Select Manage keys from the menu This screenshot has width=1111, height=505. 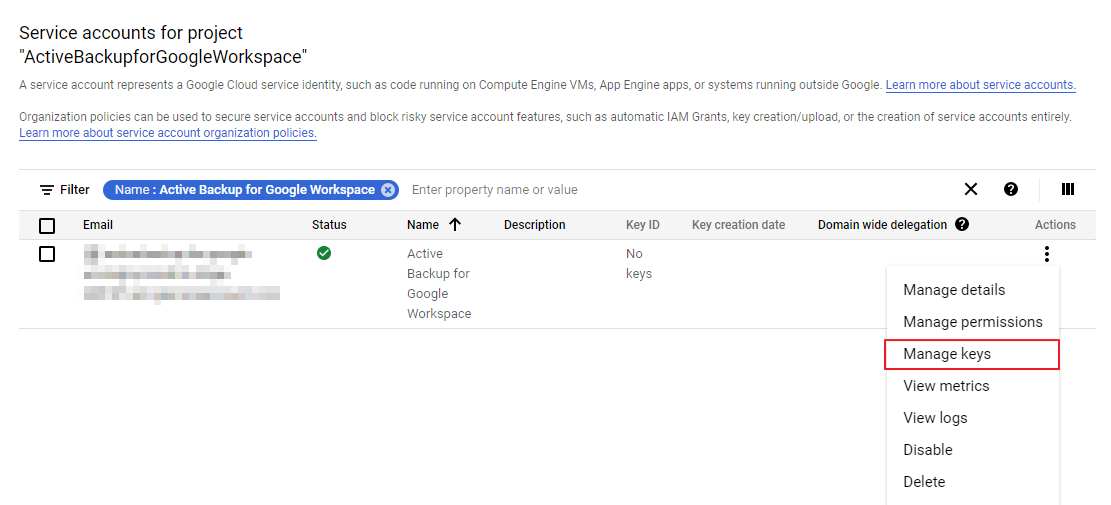pyautogui.click(x=947, y=354)
